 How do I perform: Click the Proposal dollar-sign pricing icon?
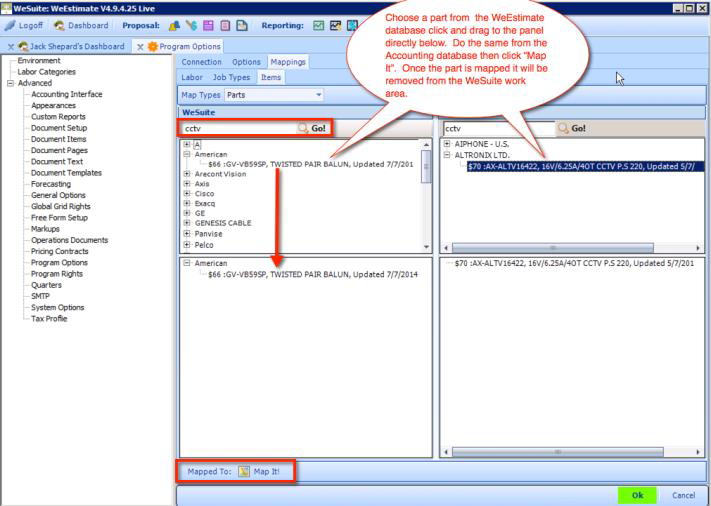(x=191, y=26)
